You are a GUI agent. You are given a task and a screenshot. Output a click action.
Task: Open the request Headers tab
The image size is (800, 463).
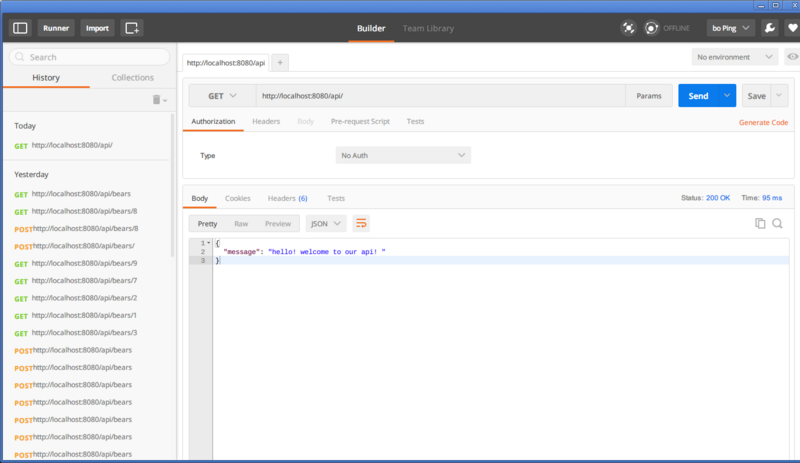pos(266,121)
